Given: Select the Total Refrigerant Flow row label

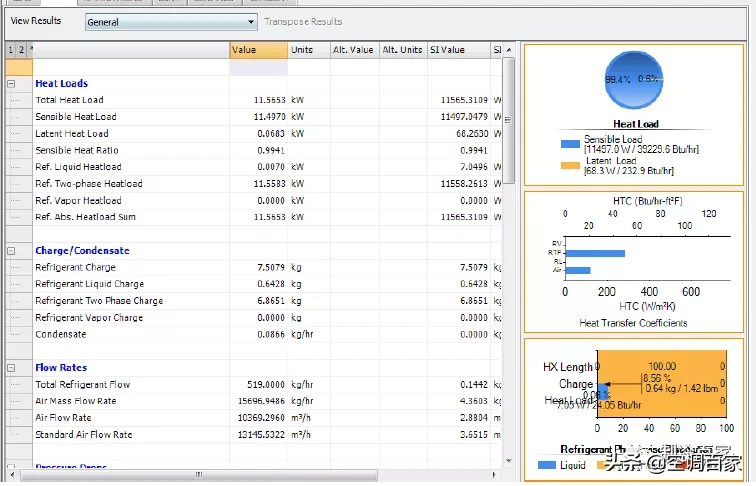Looking at the screenshot, I should 82,385.
